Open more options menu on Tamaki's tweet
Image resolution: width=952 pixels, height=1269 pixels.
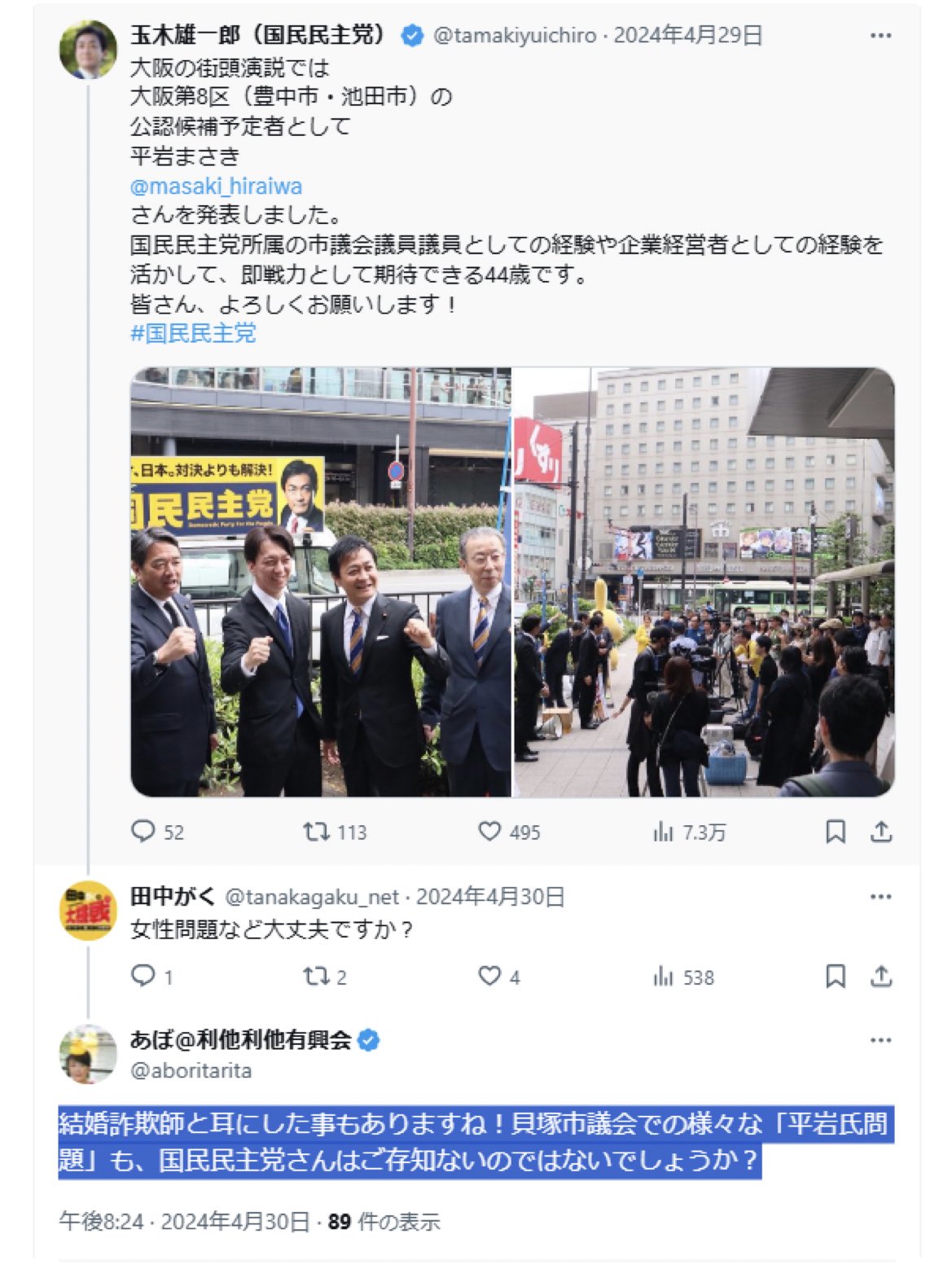pyautogui.click(x=880, y=36)
